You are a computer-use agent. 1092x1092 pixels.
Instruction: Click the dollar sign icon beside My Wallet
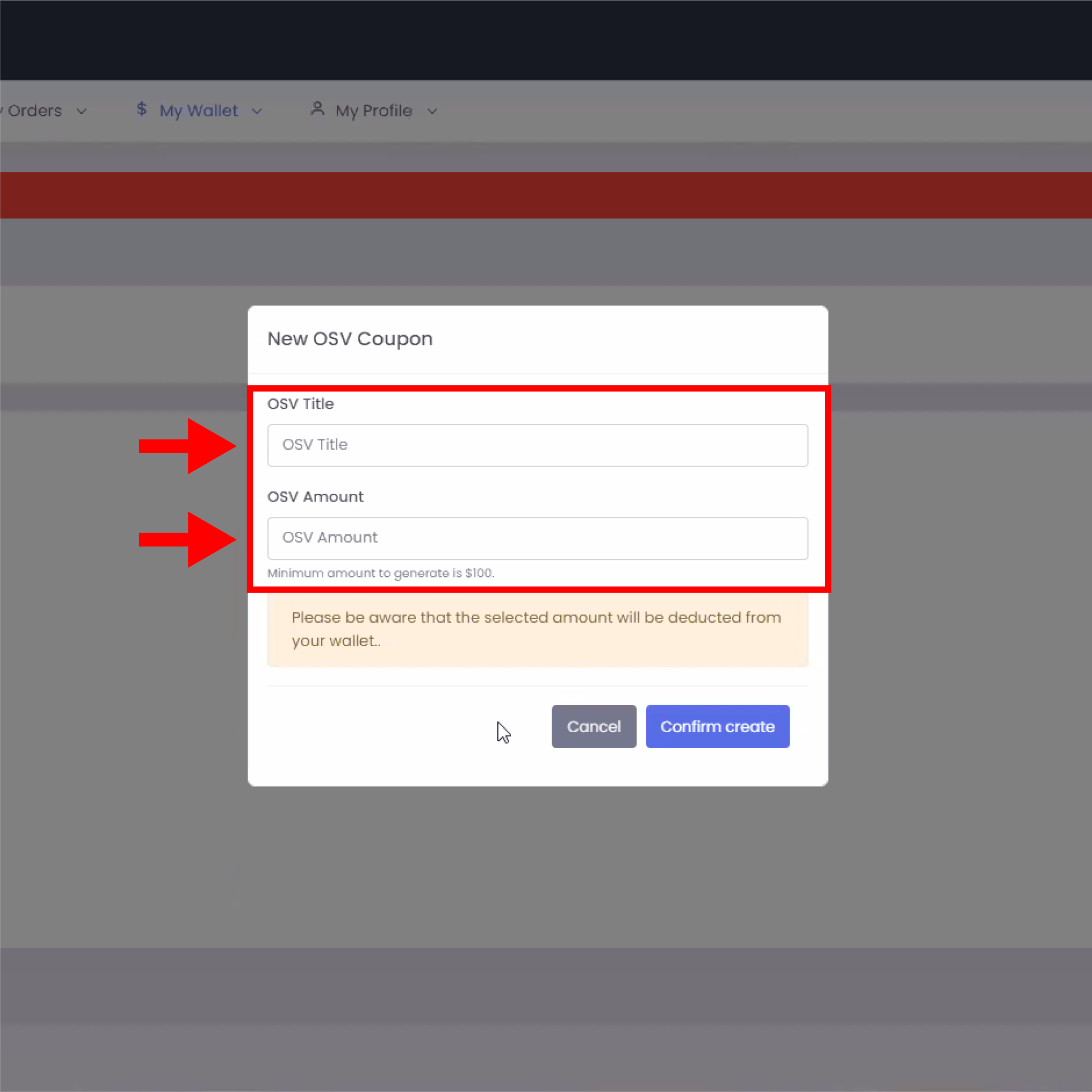pyautogui.click(x=141, y=109)
